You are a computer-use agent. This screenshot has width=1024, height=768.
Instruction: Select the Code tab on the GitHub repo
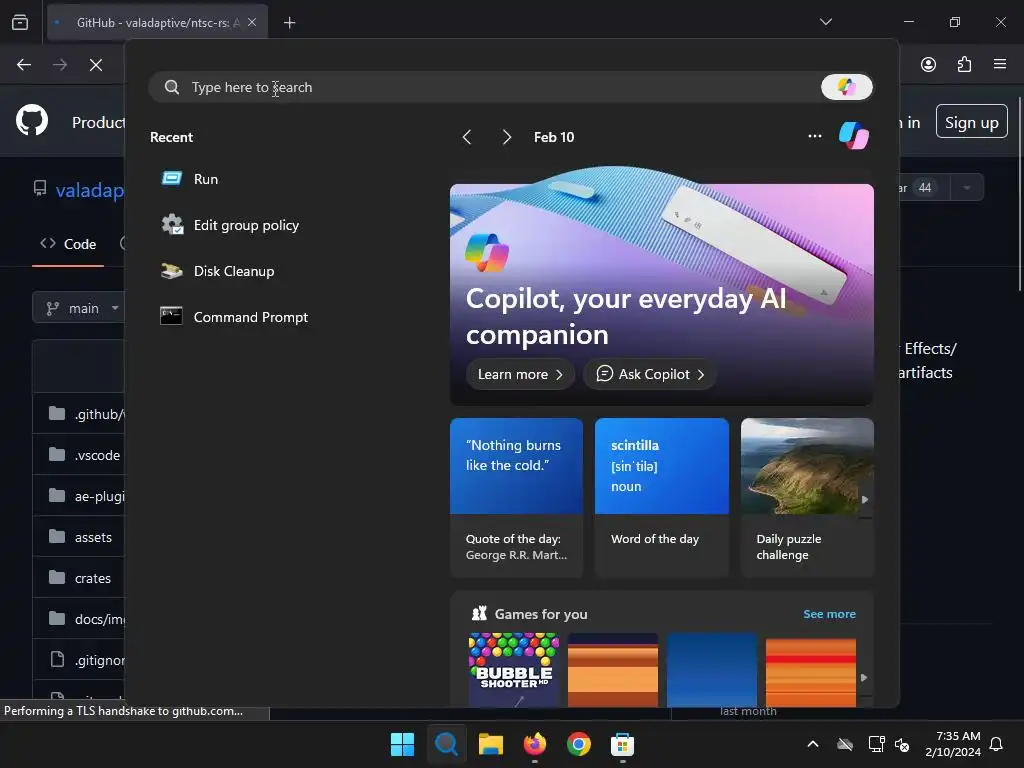tap(68, 244)
